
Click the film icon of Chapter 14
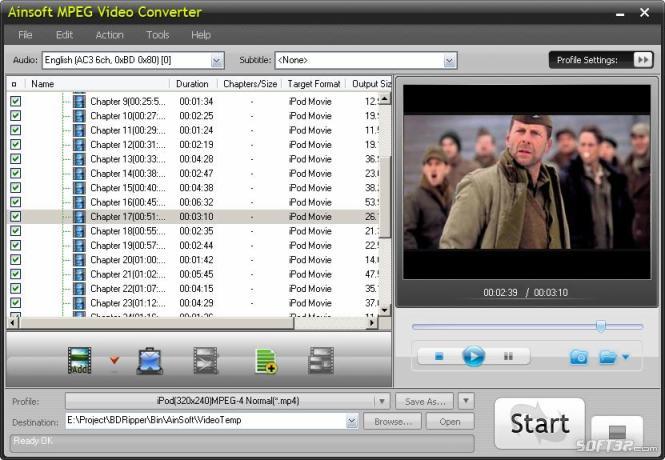(79, 173)
